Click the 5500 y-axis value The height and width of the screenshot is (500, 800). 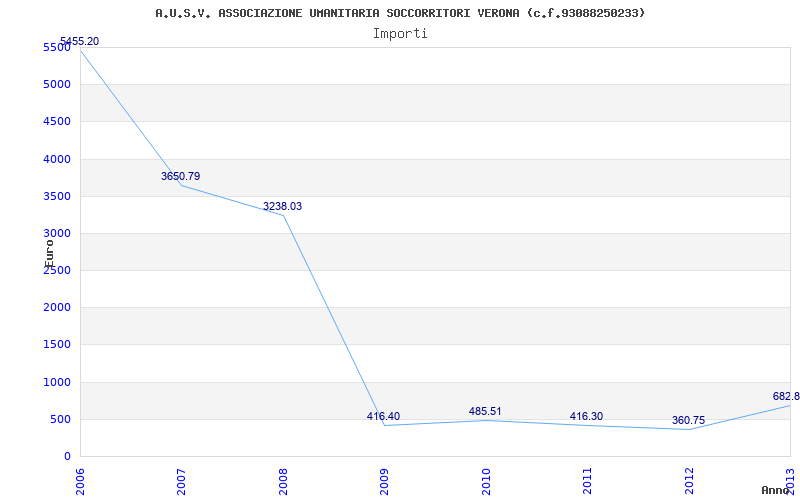[x=57, y=47]
